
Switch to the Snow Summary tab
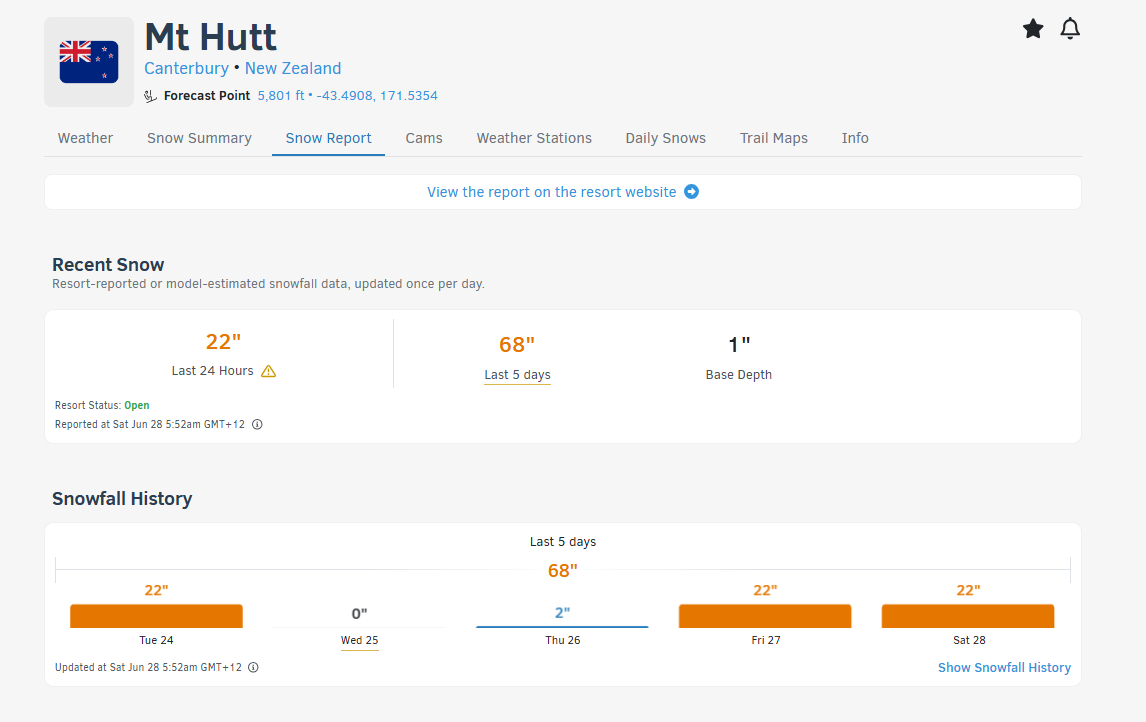coord(200,138)
